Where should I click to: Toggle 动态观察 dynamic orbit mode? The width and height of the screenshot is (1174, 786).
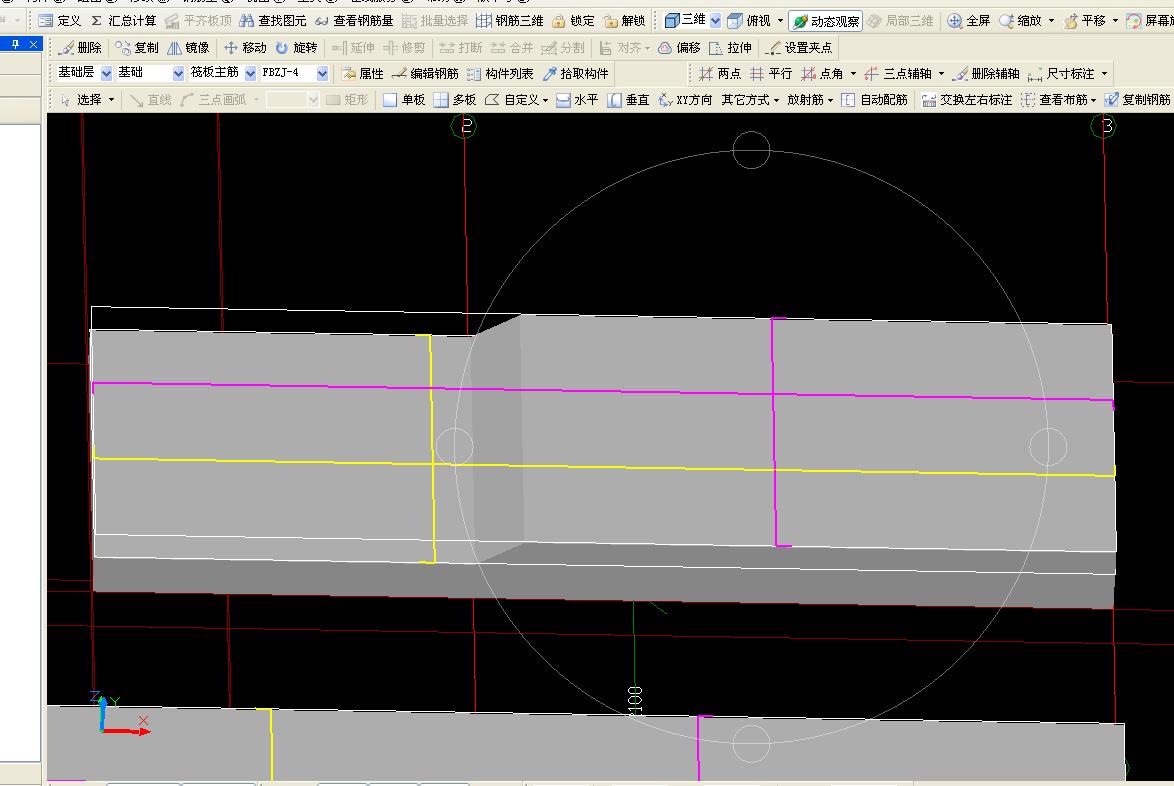pyautogui.click(x=826, y=21)
